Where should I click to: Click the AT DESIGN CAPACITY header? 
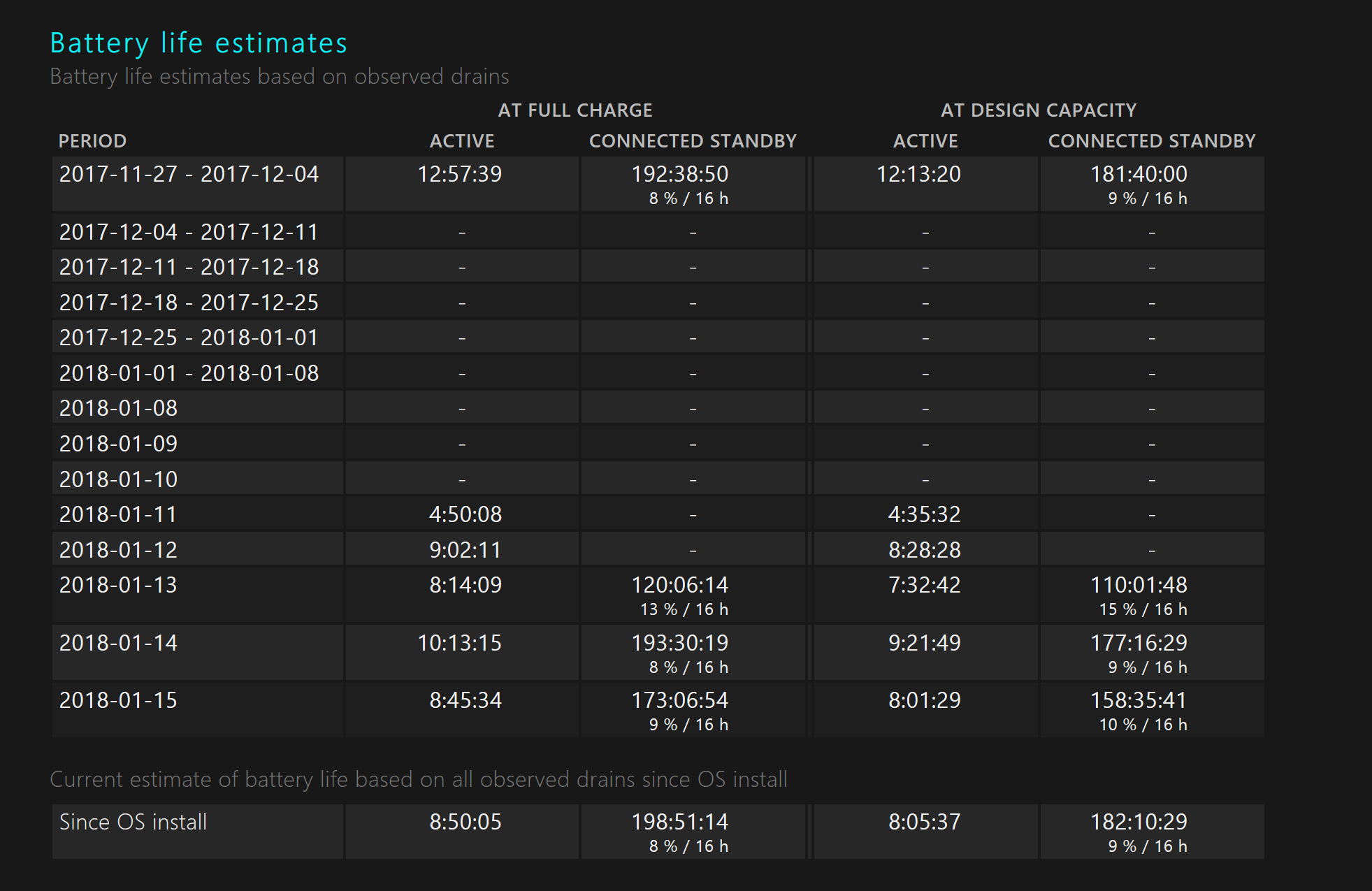1038,110
